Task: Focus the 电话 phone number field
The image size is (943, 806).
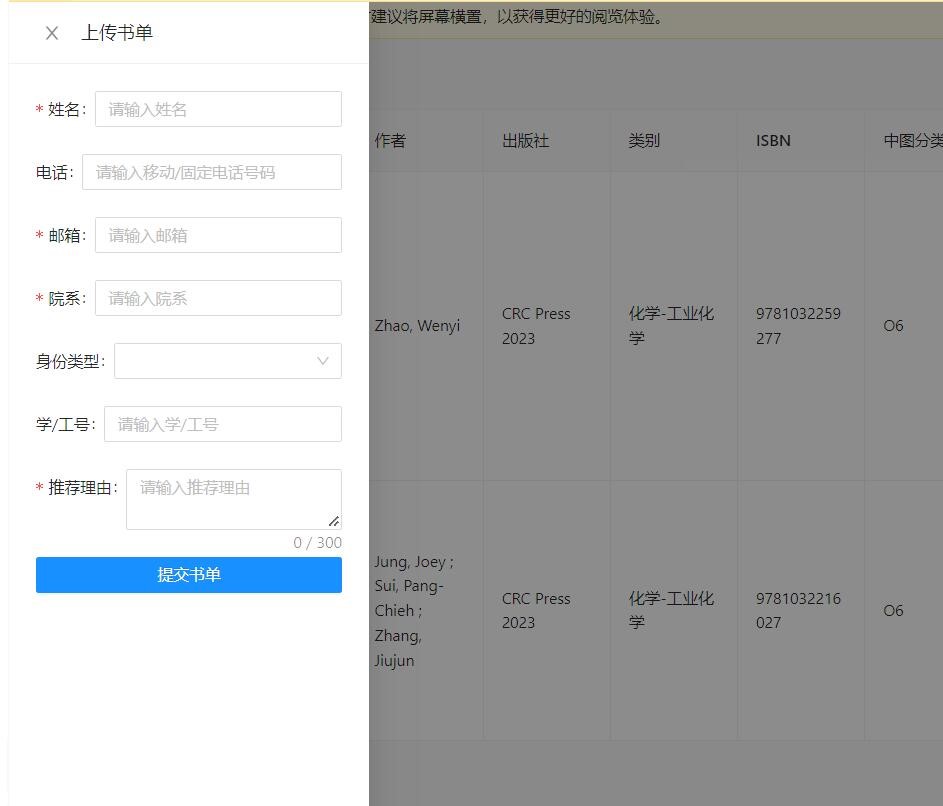Action: point(211,172)
